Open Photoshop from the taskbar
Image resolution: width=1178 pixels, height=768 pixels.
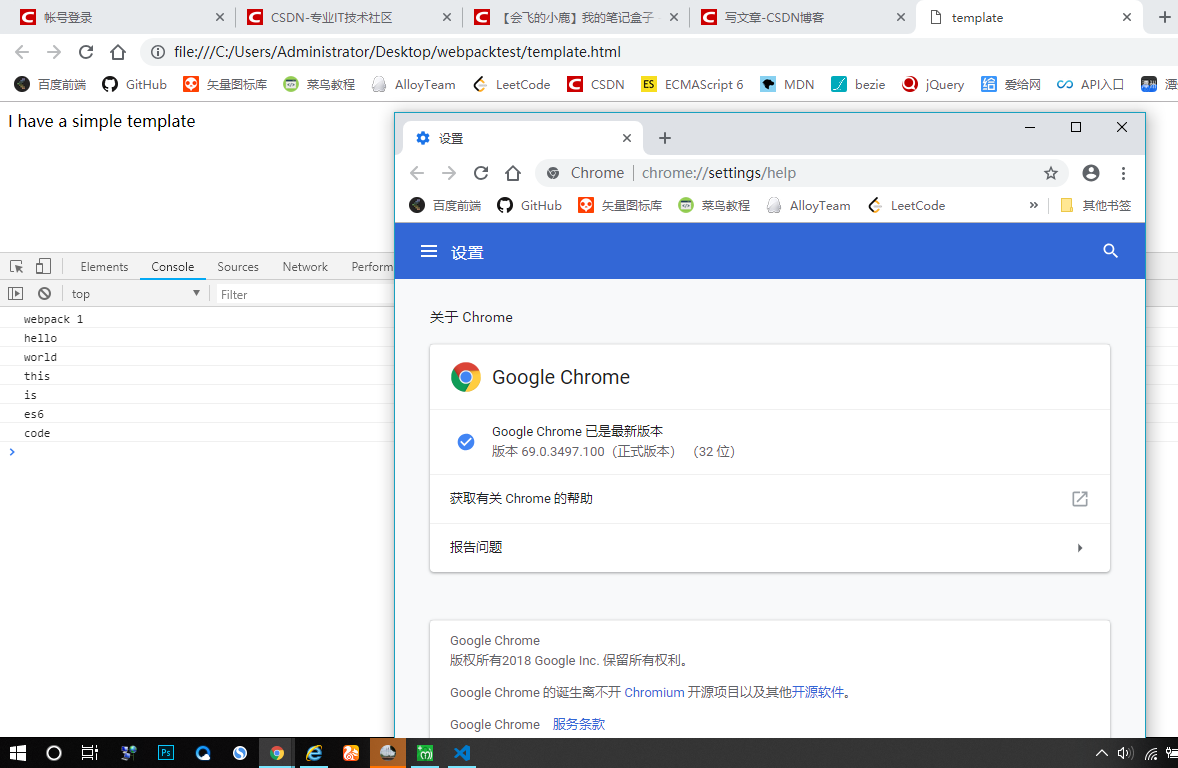point(166,753)
